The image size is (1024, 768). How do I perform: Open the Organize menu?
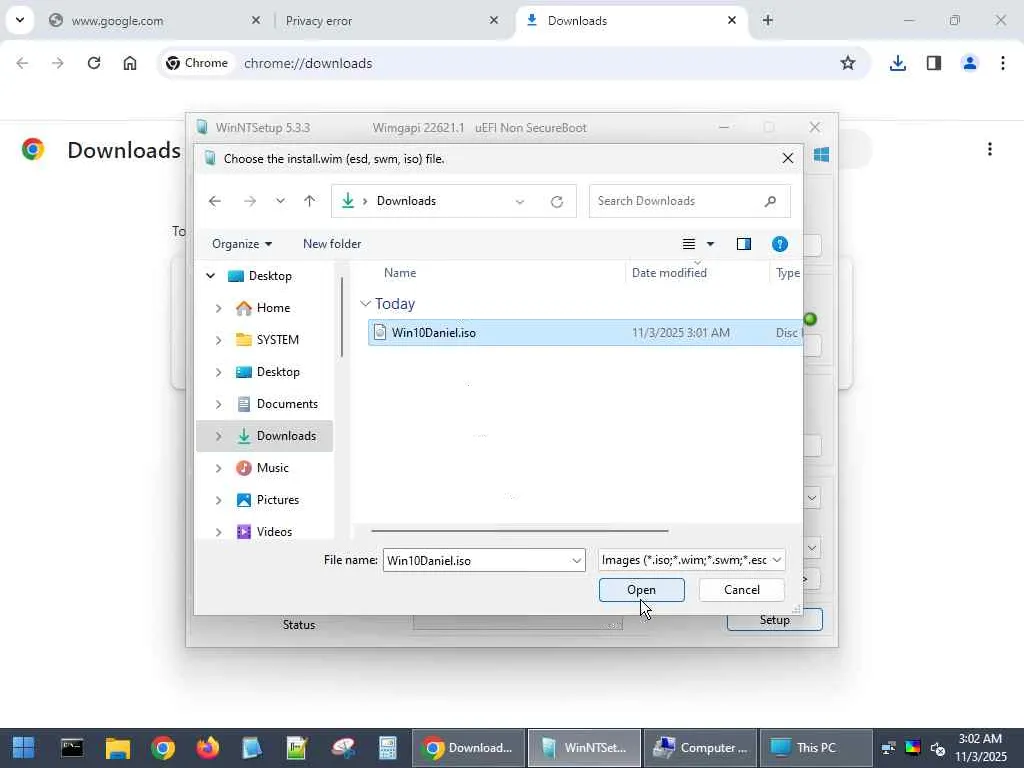(242, 244)
